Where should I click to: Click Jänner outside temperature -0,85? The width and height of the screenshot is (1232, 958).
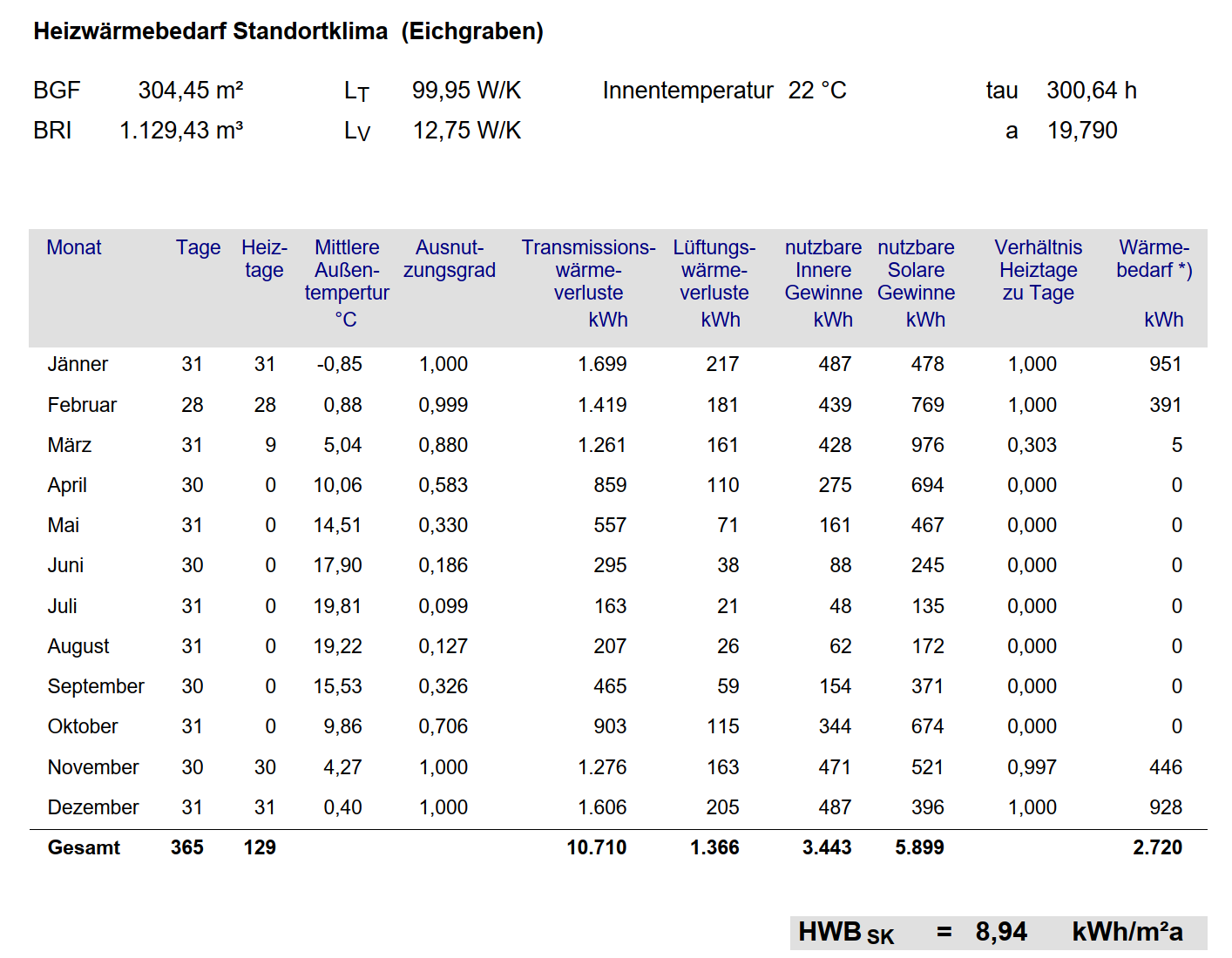coord(340,364)
